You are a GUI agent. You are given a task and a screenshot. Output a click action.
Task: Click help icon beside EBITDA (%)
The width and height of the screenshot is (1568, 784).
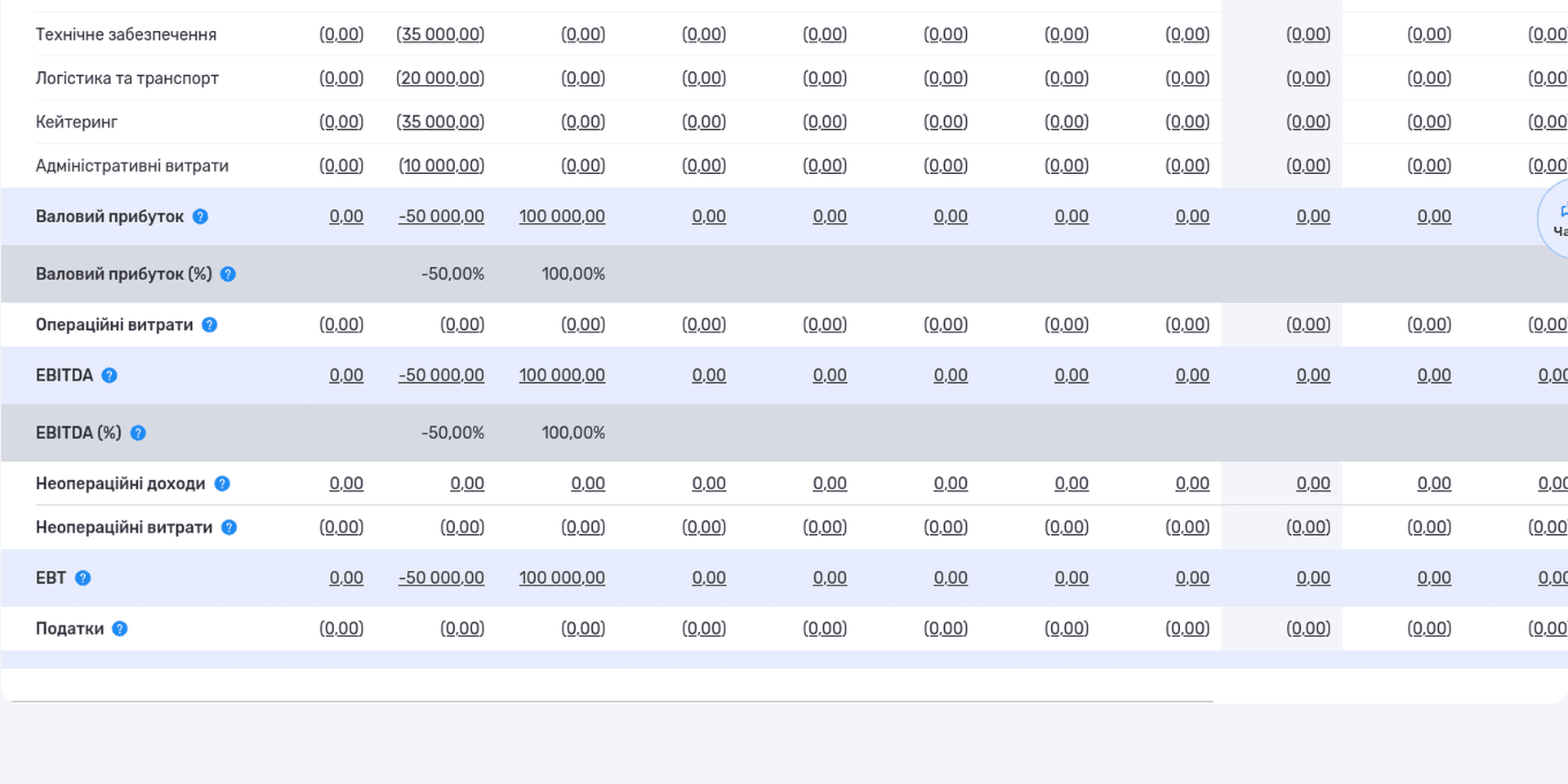138,433
